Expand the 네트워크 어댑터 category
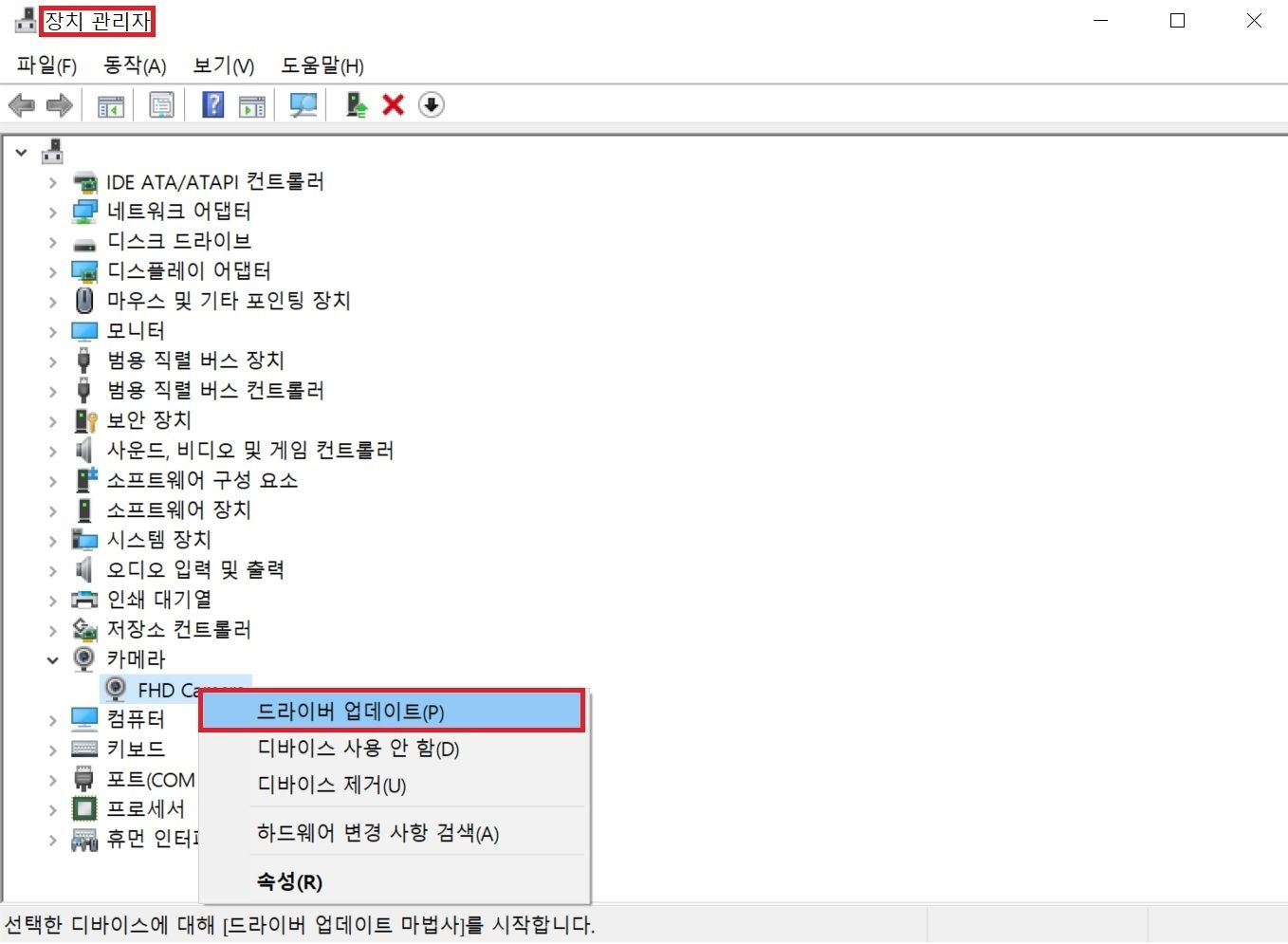The image size is (1288, 944). (53, 213)
